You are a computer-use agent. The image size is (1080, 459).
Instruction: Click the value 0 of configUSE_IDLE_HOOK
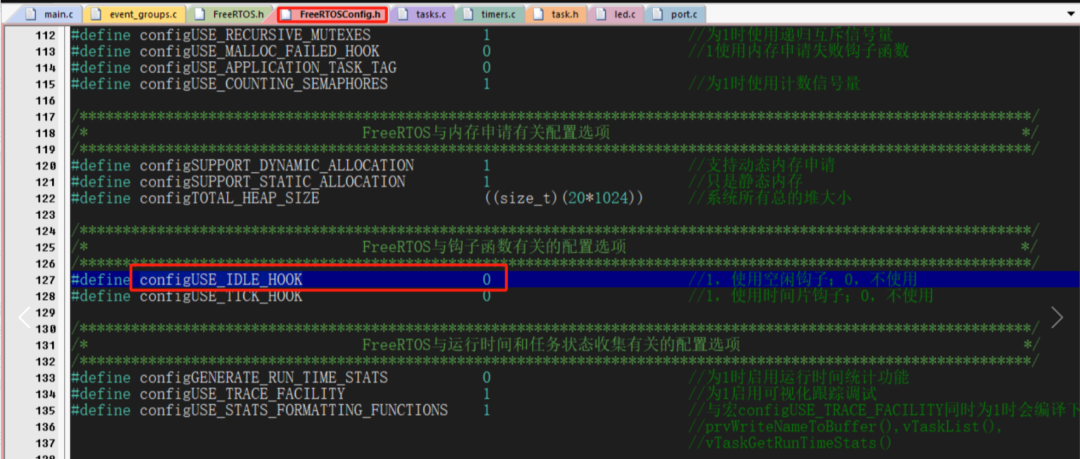tap(486, 279)
